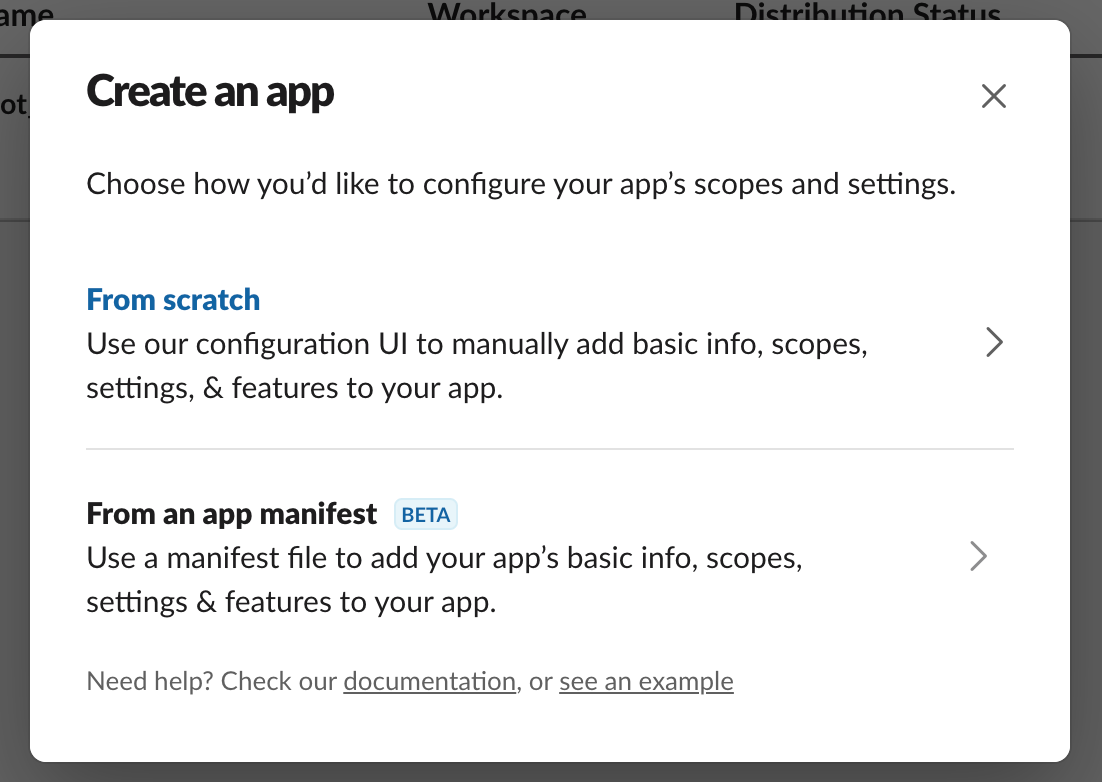The width and height of the screenshot is (1102, 782).
Task: Click the partially hidden Name column header
Action: point(27,12)
